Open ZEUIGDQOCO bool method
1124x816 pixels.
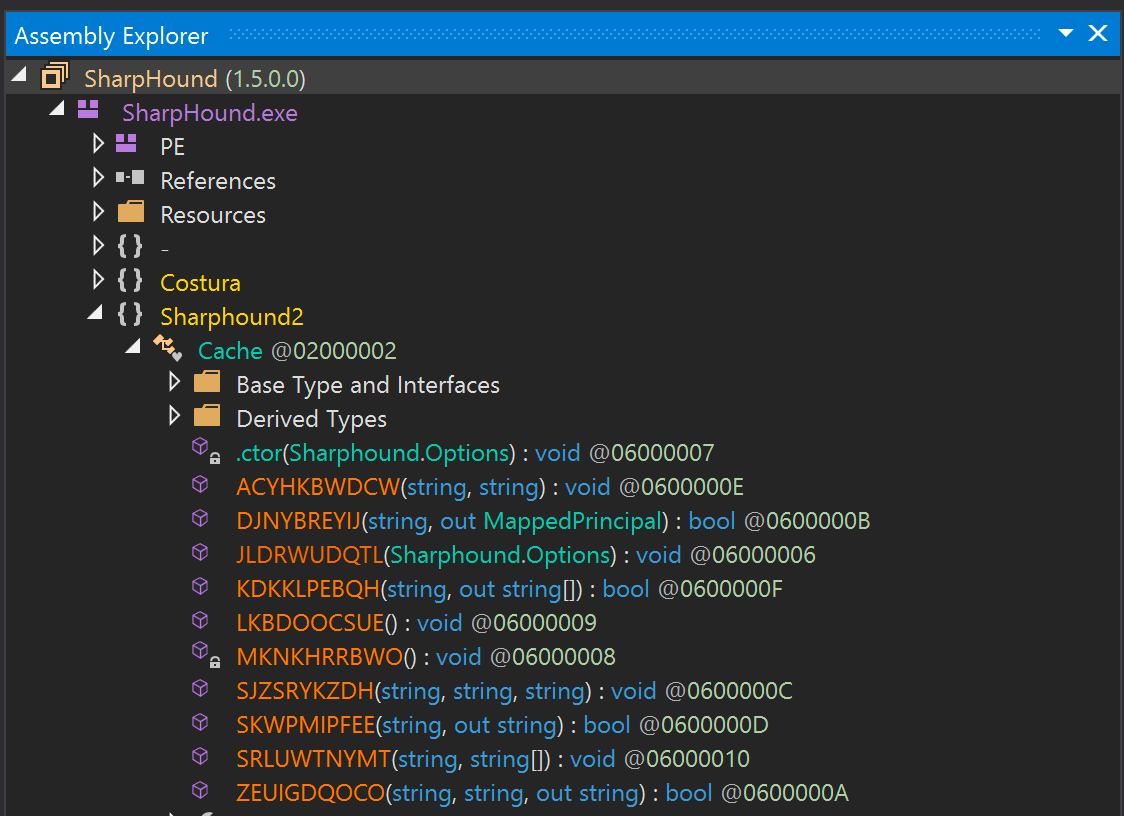click(x=543, y=792)
